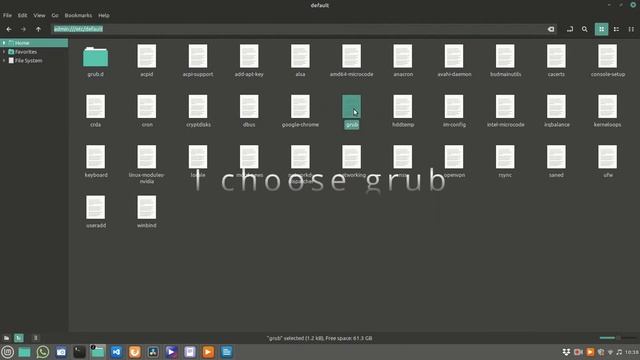Open the Edit menu
Viewport: 640px width, 360px height.
(22, 15)
